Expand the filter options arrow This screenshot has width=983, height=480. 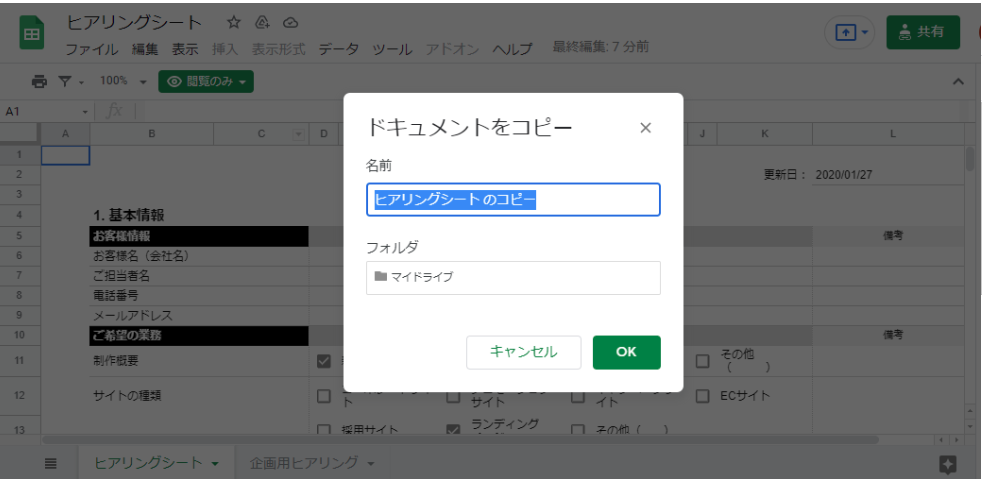pos(81,82)
